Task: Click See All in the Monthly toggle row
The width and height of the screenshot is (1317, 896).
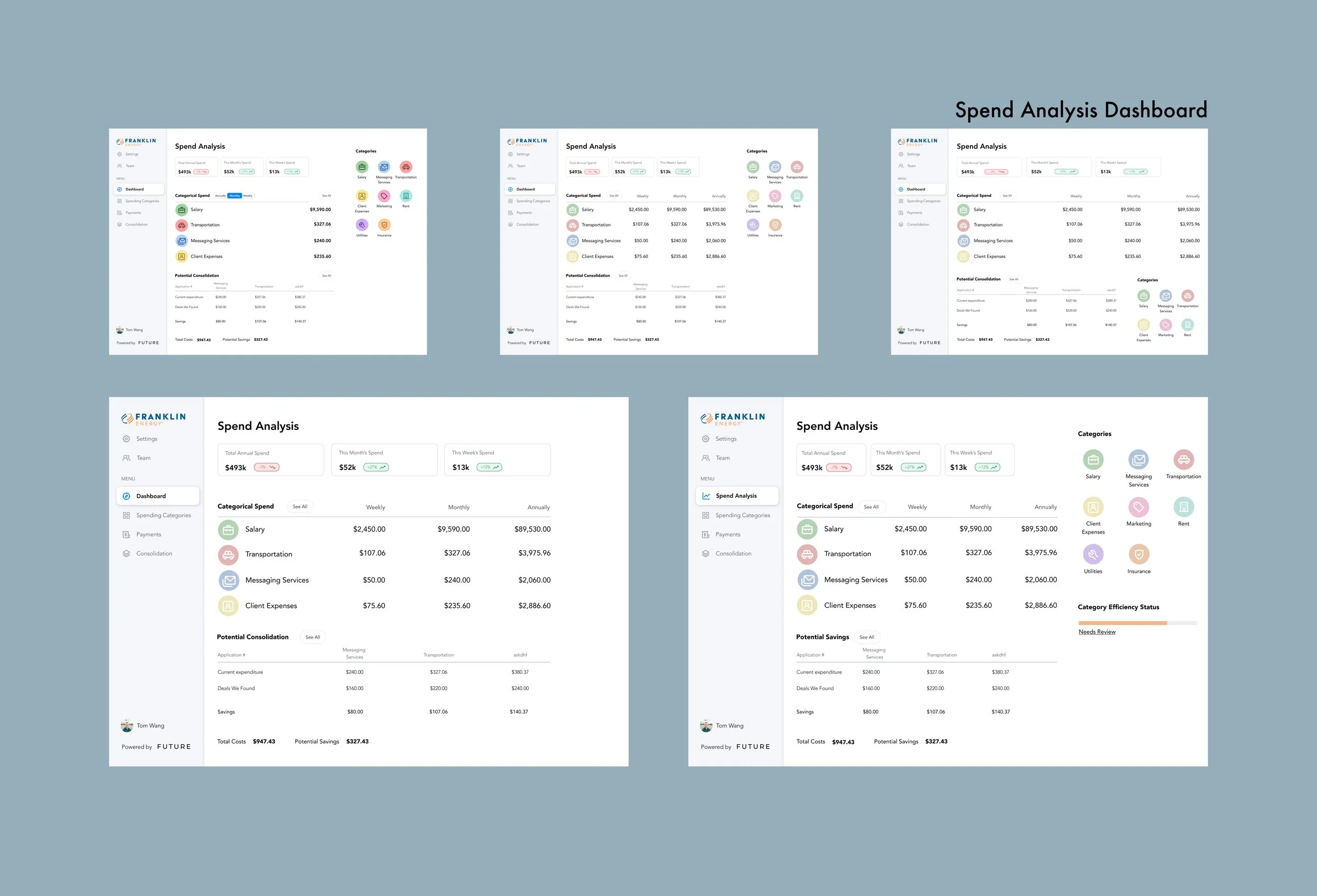Action: tap(327, 195)
